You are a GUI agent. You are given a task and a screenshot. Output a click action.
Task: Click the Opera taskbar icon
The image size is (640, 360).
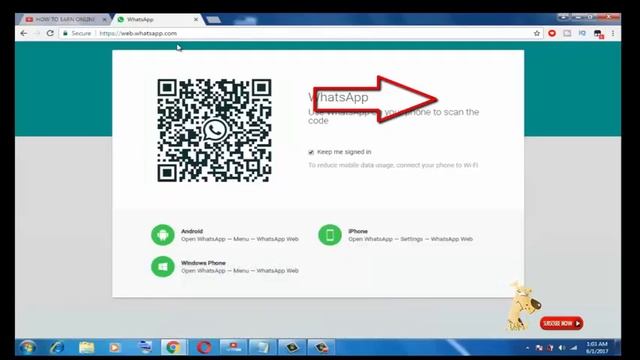(204, 347)
